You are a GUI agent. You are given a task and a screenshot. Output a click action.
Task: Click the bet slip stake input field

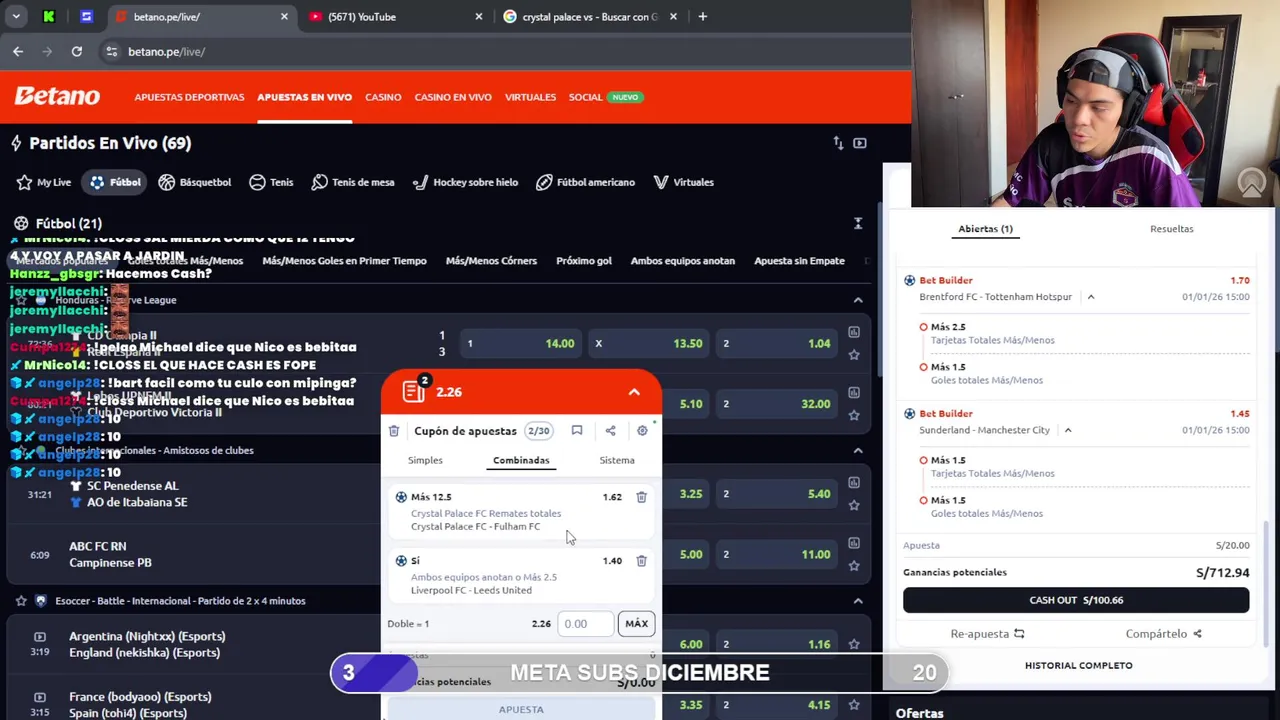click(x=585, y=624)
